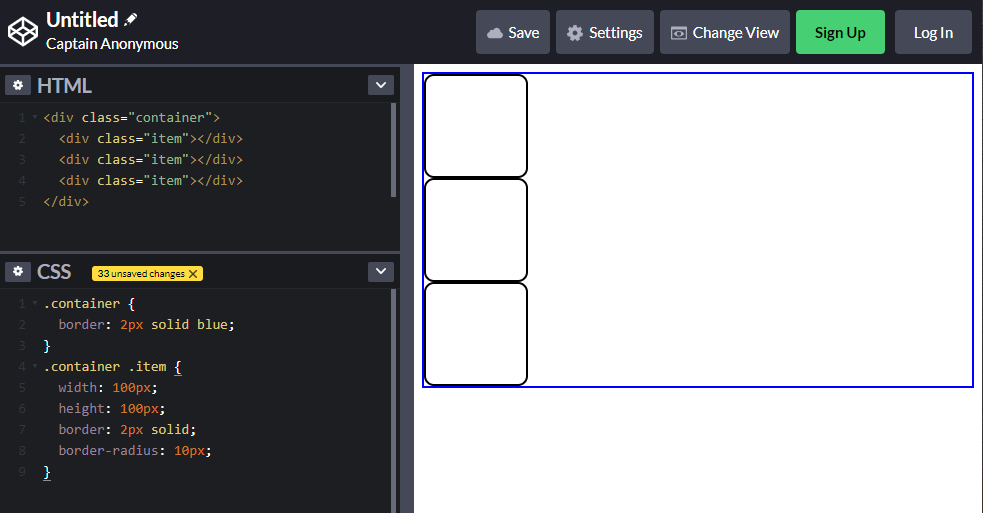Click the CSS panel heading
The width and height of the screenshot is (983, 513).
click(x=54, y=272)
